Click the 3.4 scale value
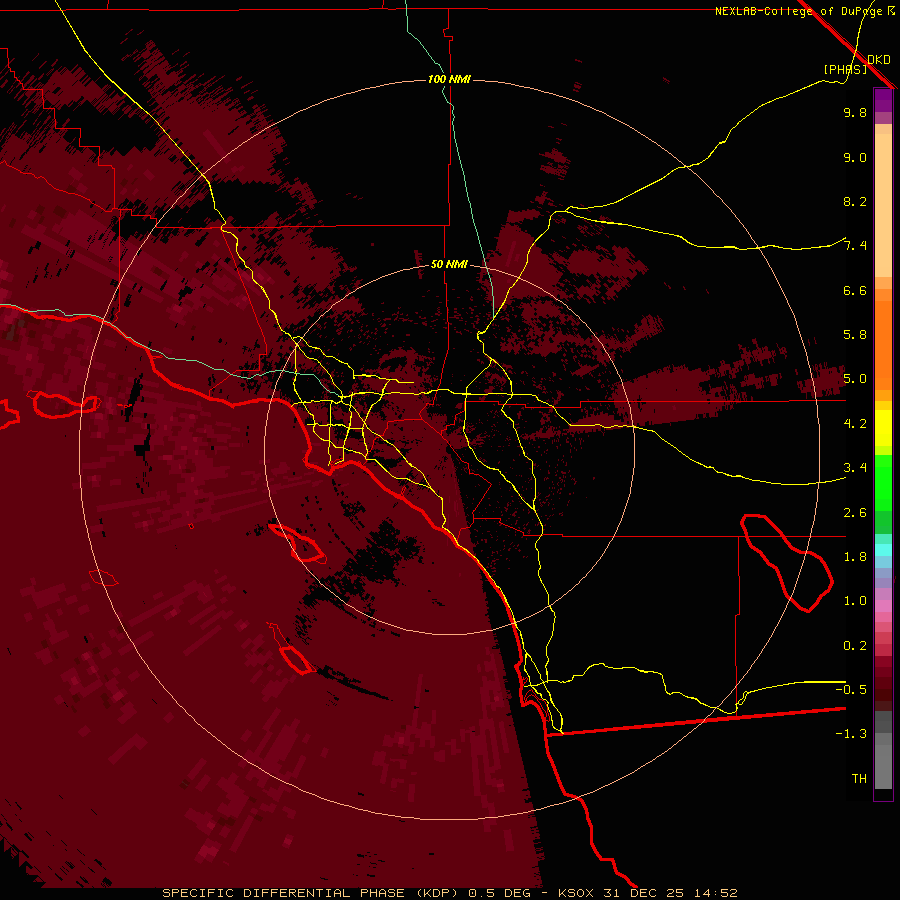 tap(855, 468)
